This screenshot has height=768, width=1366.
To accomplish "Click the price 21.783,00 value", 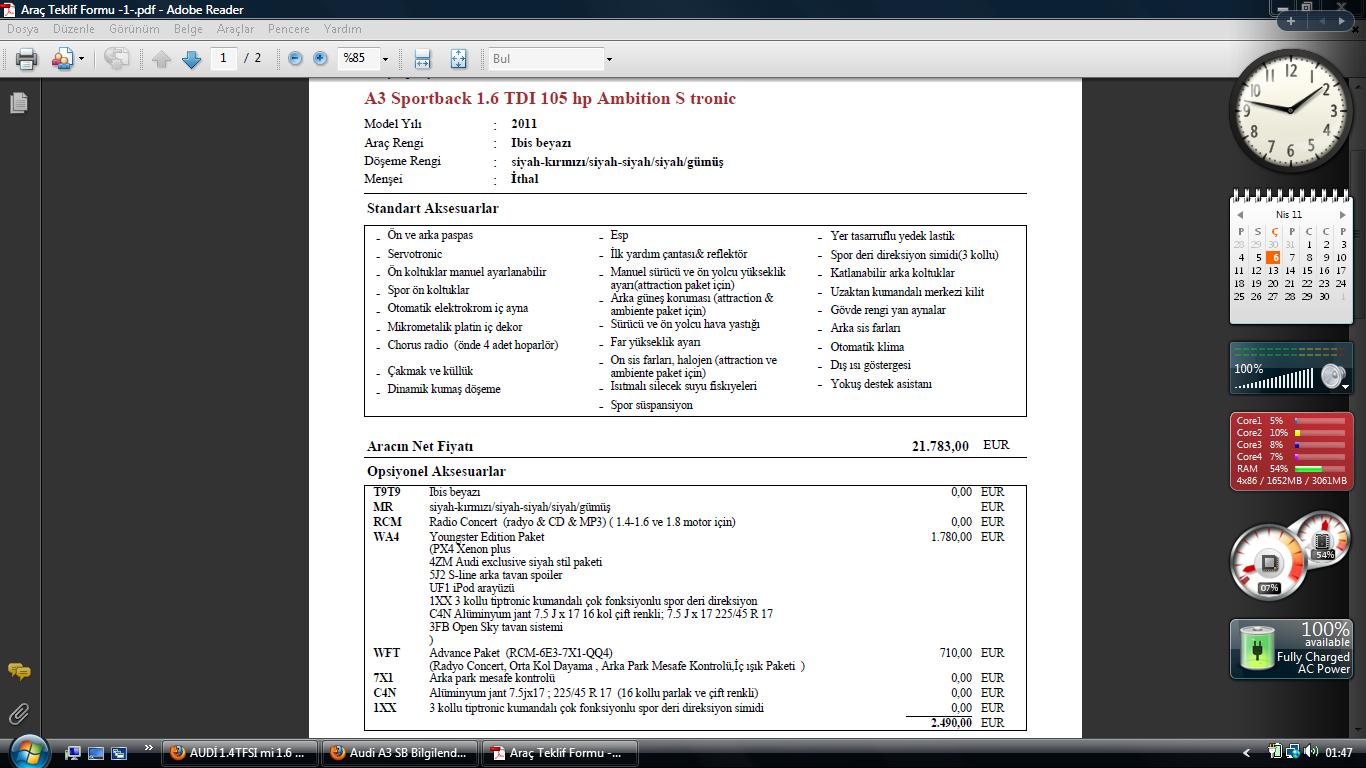I will click(x=940, y=446).
